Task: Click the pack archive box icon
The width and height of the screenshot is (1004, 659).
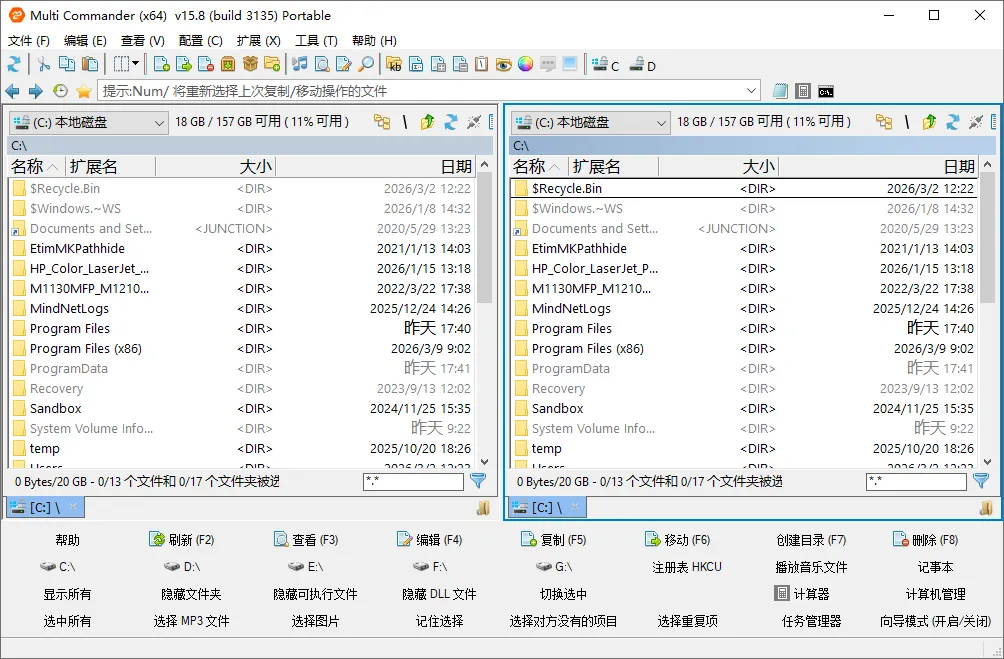Action: 228,64
